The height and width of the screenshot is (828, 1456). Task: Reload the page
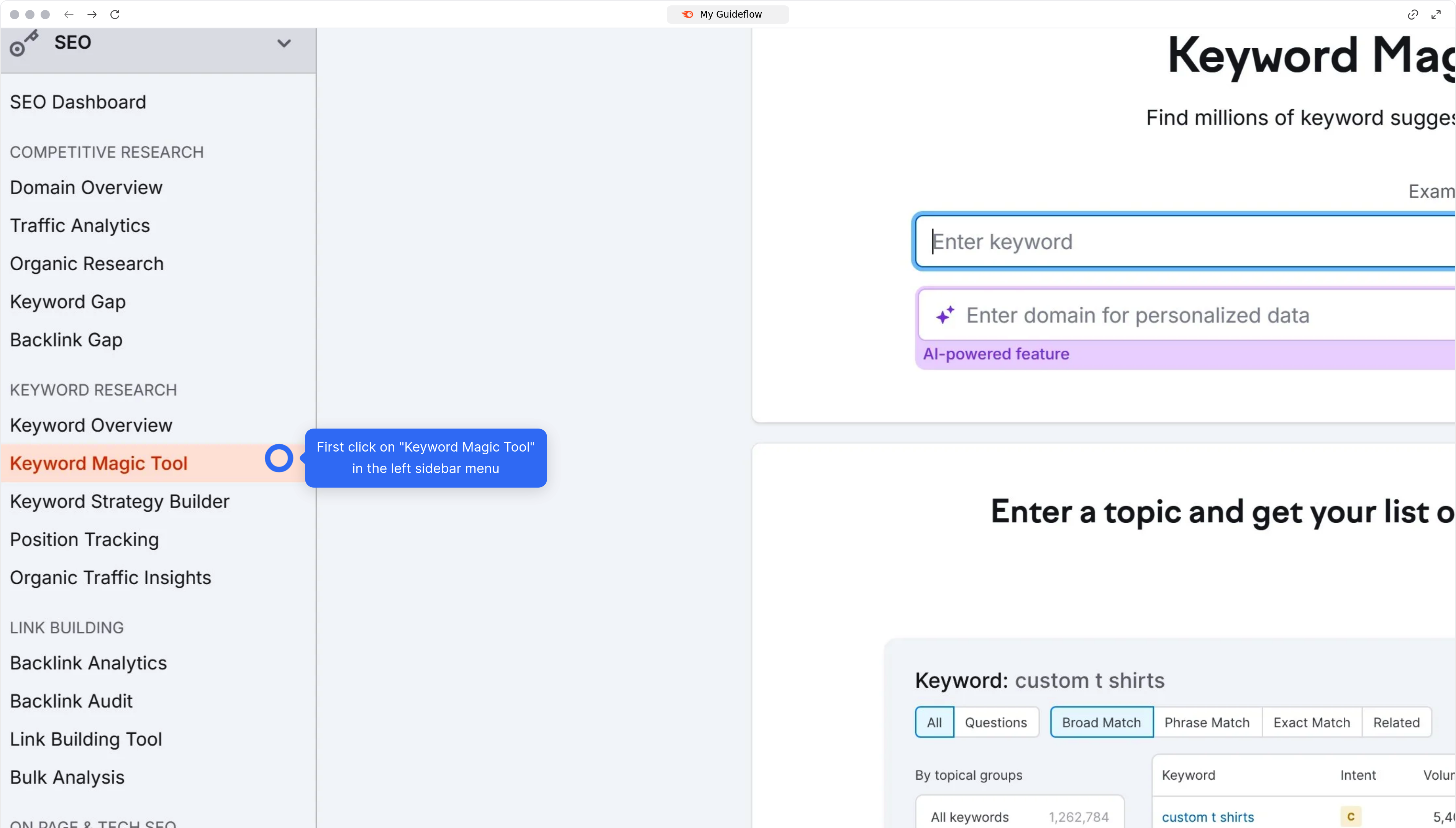pos(115,14)
